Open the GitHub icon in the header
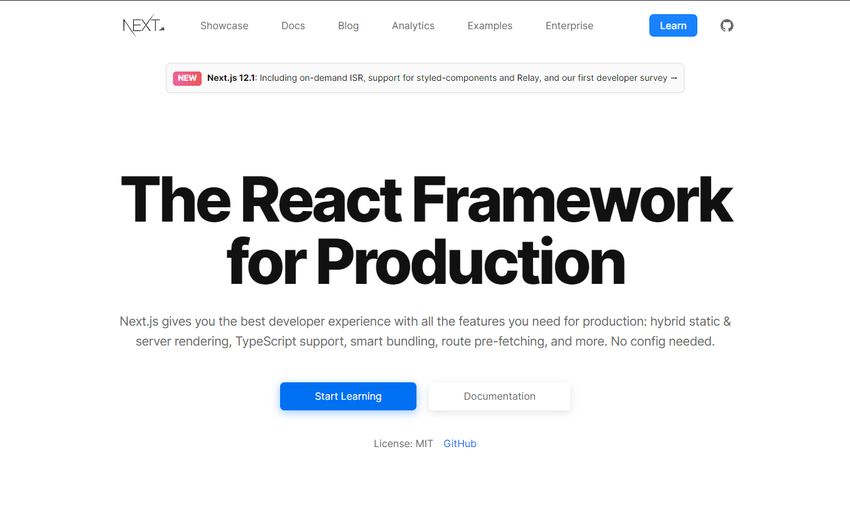 (726, 25)
